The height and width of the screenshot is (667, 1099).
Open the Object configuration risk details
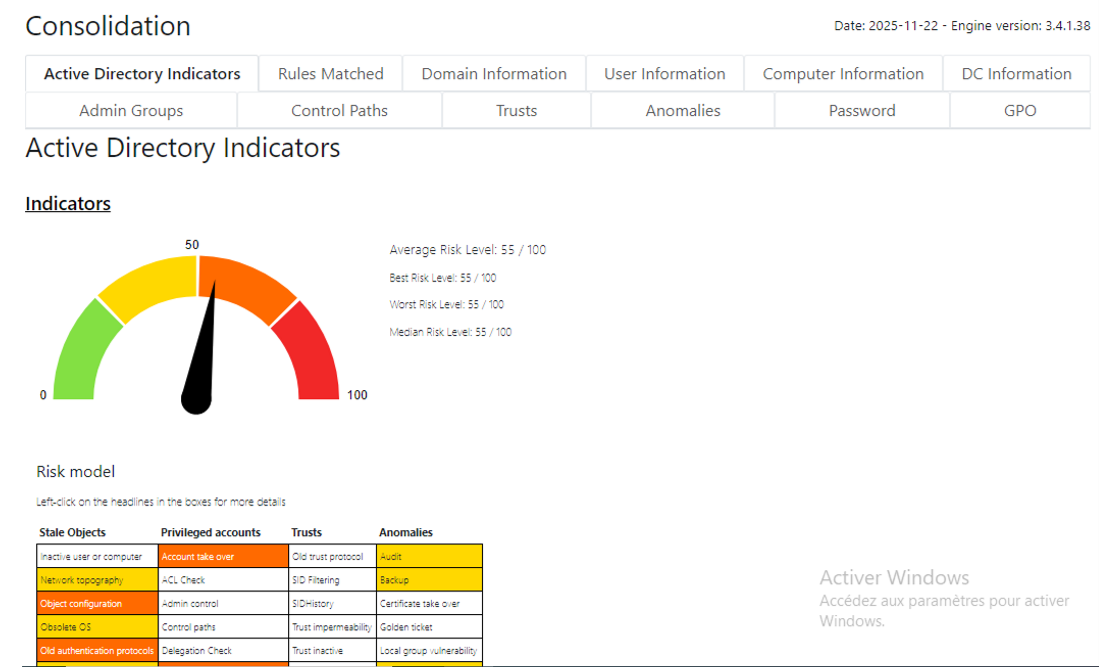(97, 603)
